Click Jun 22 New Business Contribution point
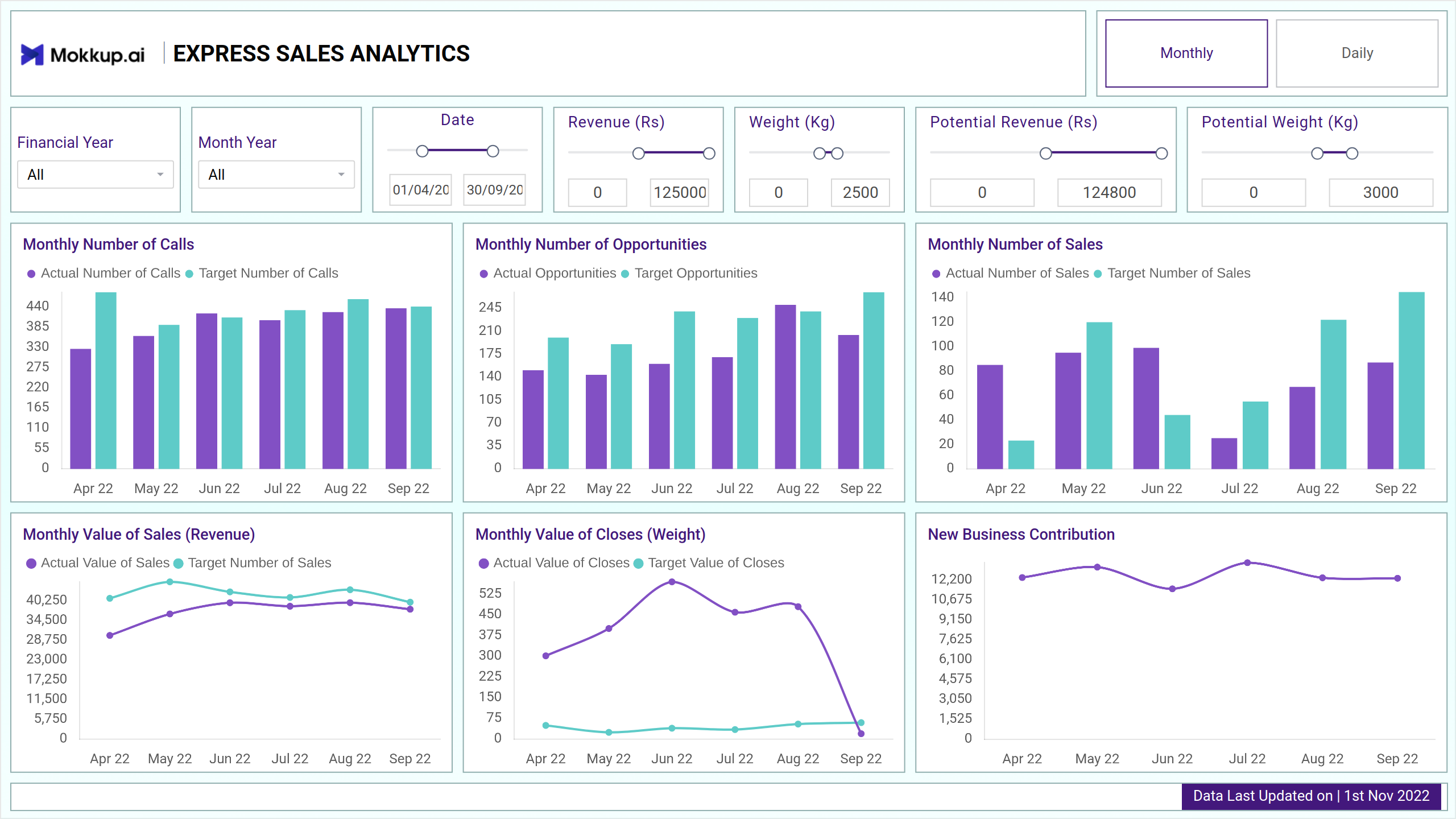This screenshot has width=1456, height=819. tap(1172, 589)
